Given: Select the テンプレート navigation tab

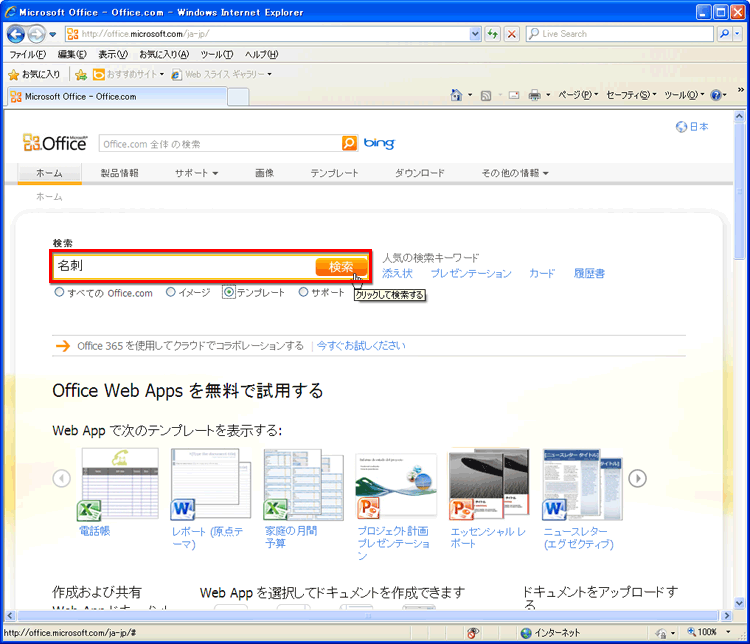Looking at the screenshot, I should [334, 173].
